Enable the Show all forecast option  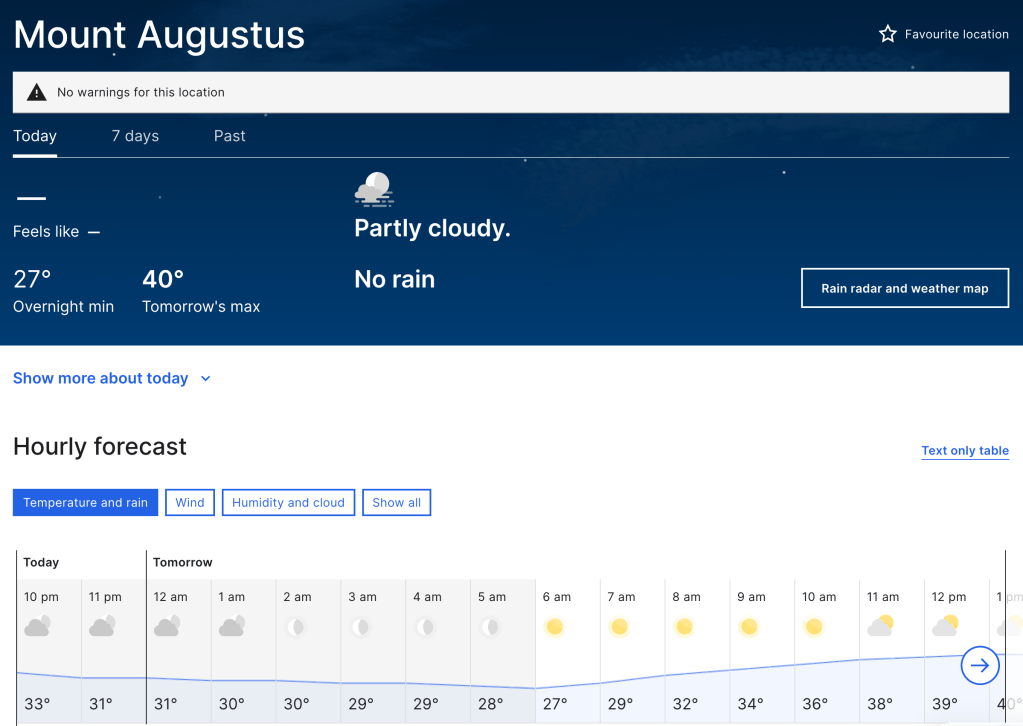point(396,502)
